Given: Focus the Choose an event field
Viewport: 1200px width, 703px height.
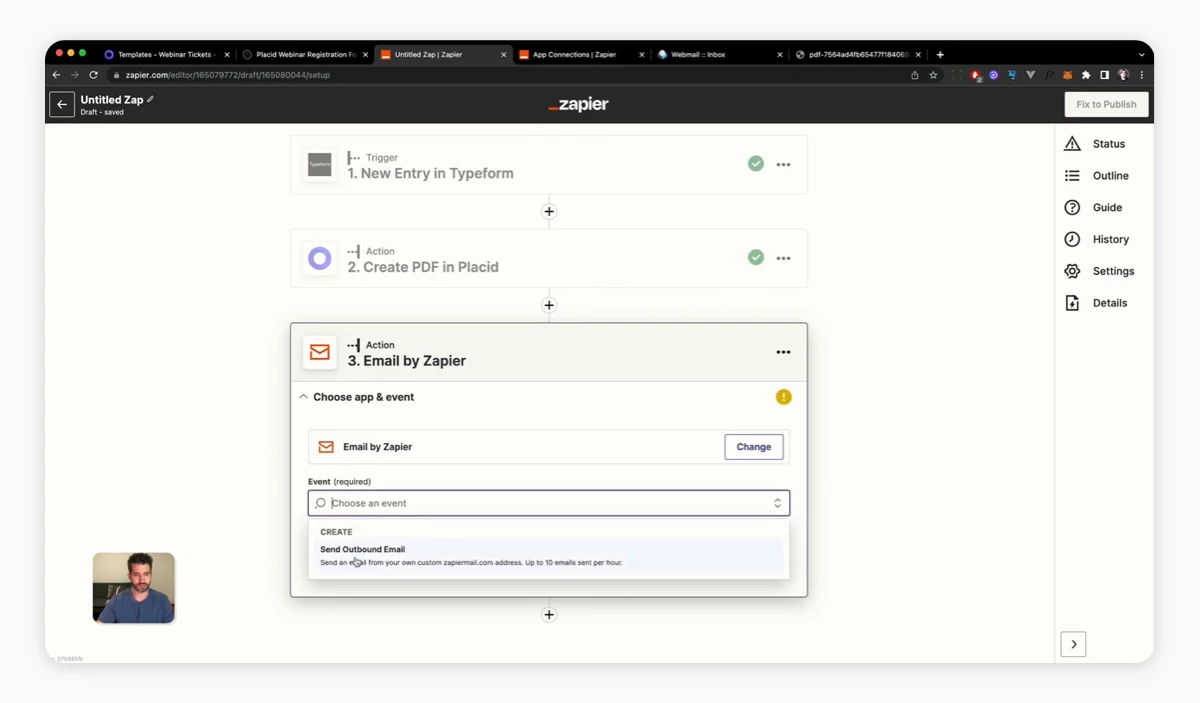Looking at the screenshot, I should 549,503.
